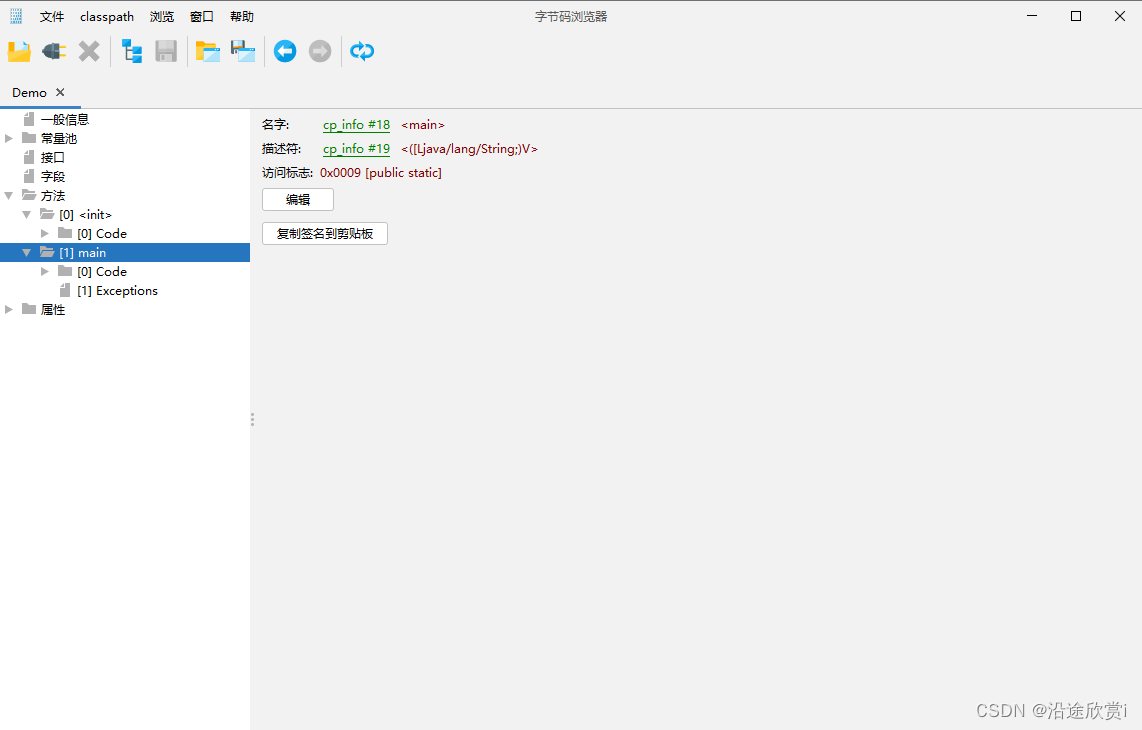Click the gray X close-file toolbar icon

[x=89, y=51]
